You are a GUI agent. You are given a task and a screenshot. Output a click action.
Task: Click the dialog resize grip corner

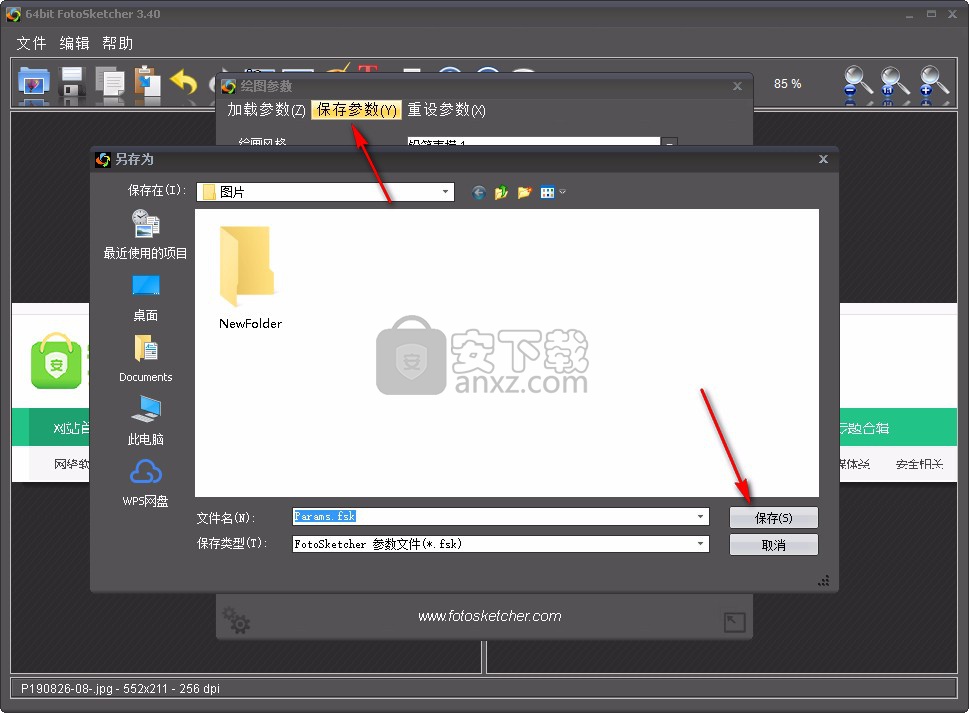(824, 581)
